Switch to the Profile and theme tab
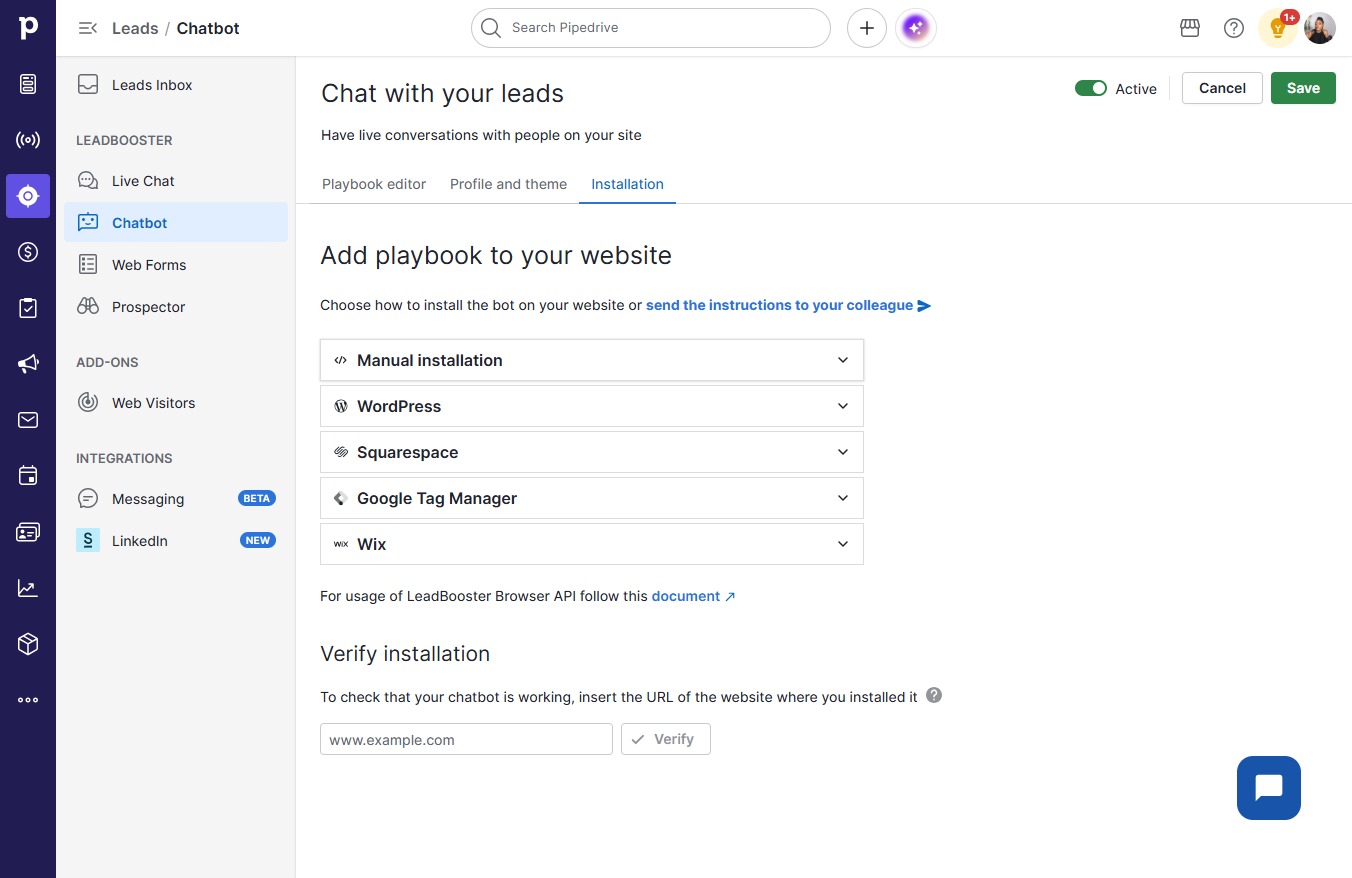The height and width of the screenshot is (878, 1352). 508,184
